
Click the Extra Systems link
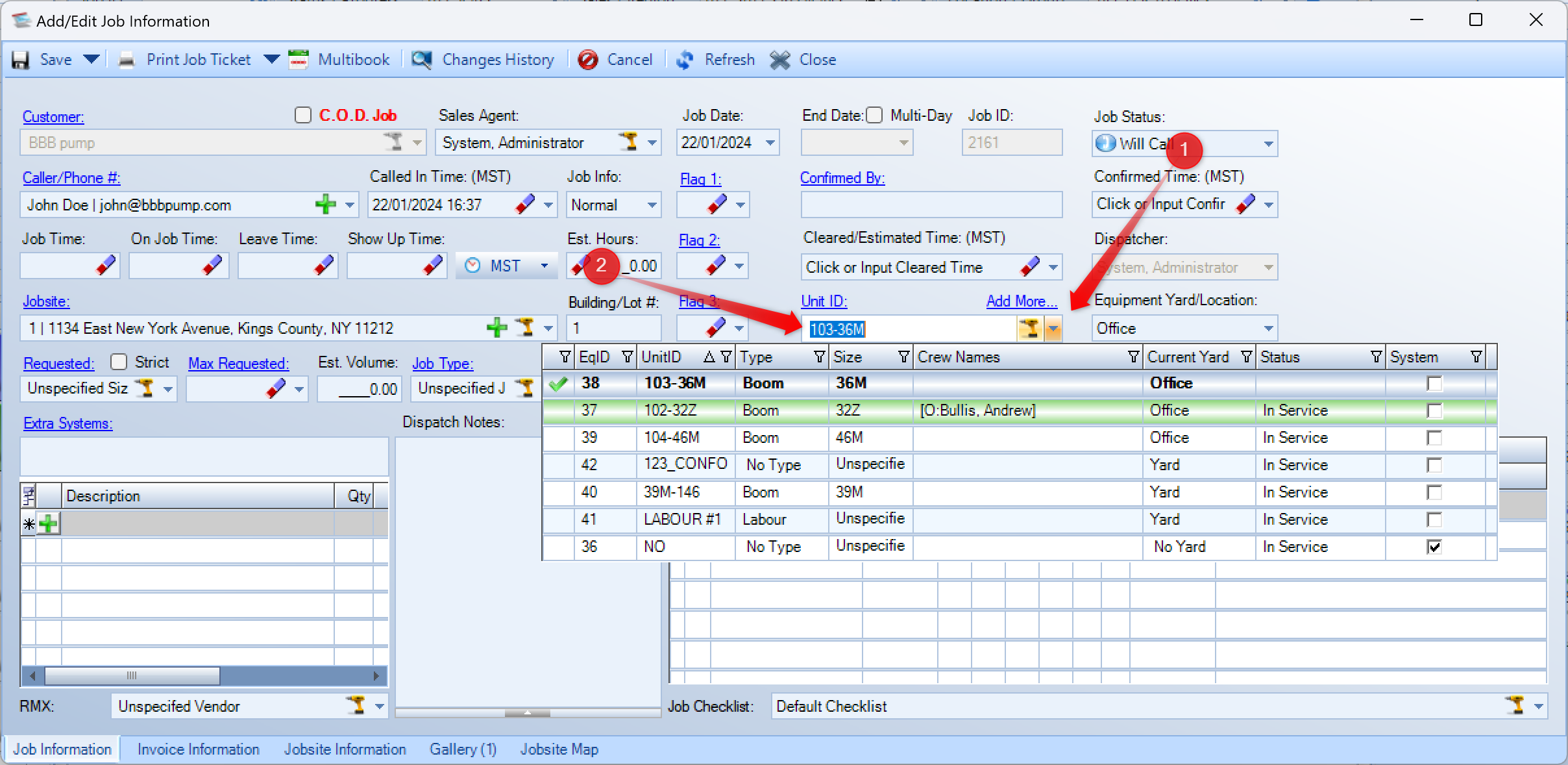click(x=67, y=423)
